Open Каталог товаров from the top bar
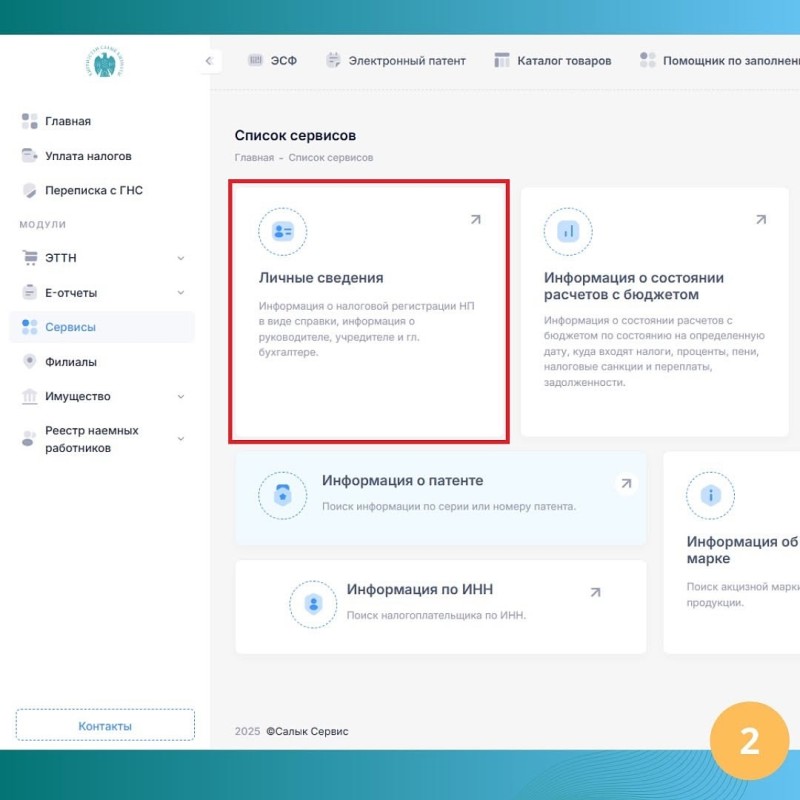The image size is (800, 800). coord(553,61)
